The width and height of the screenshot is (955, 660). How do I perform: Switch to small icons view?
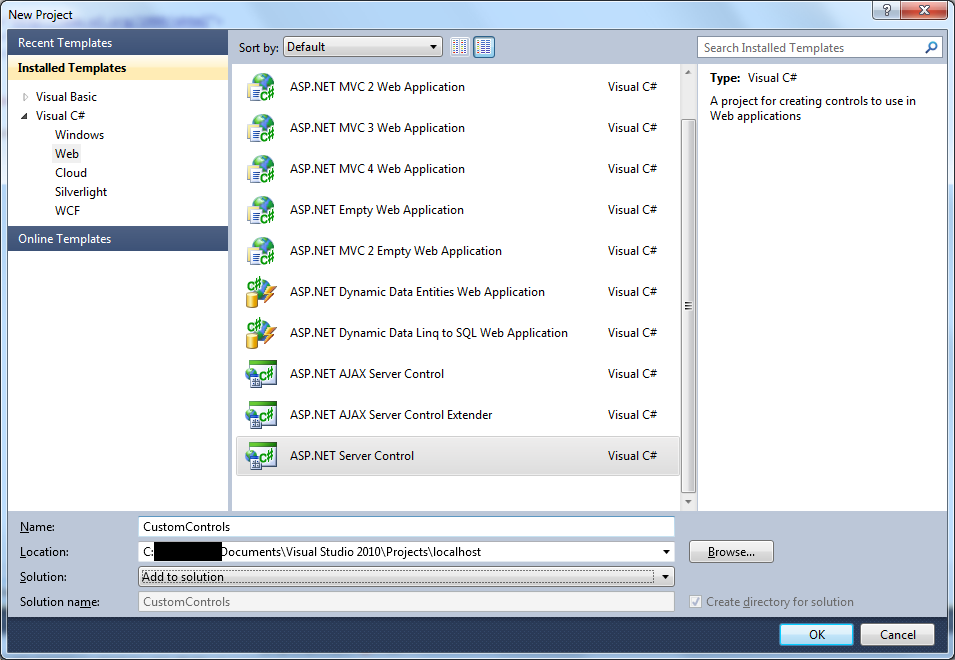pos(460,47)
